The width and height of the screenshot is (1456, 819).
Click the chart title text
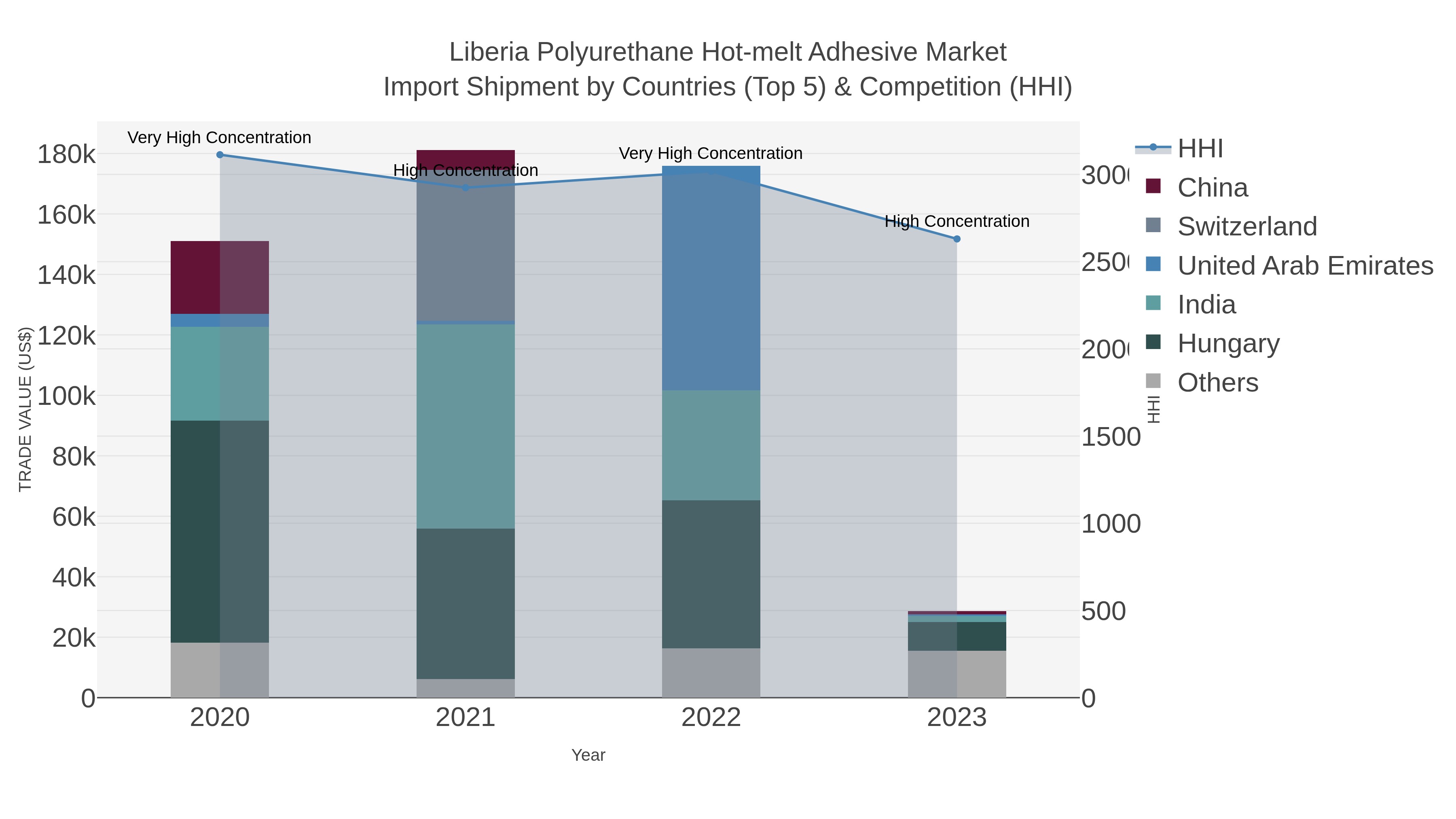(x=728, y=69)
